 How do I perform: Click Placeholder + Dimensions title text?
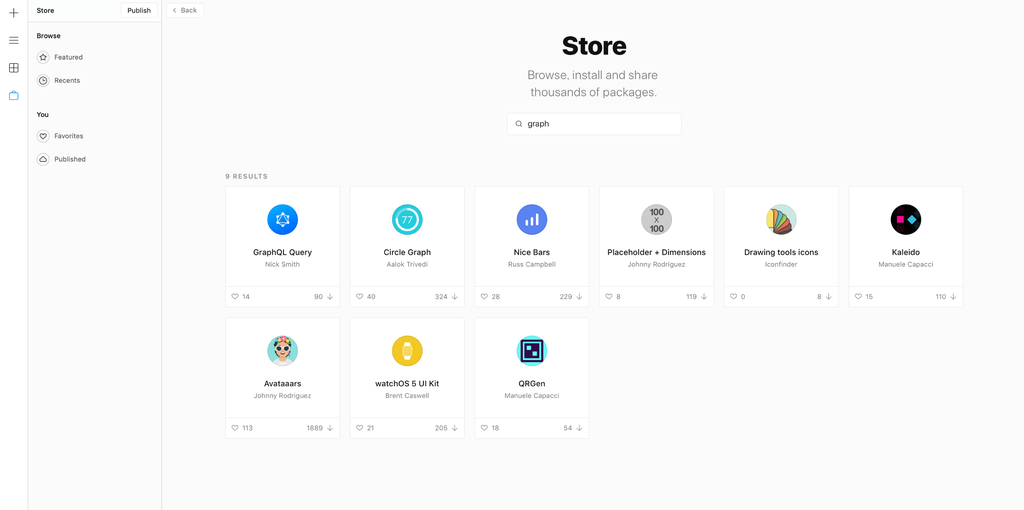(656, 252)
